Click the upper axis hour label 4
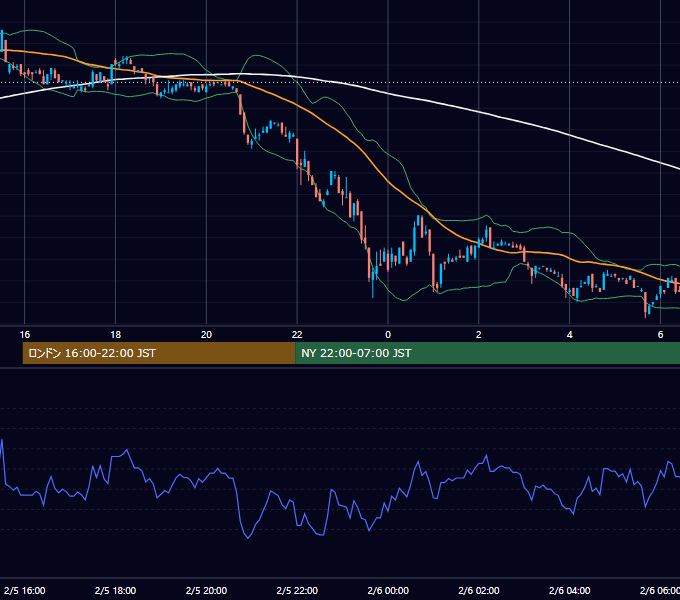The height and width of the screenshot is (600, 680). [569, 335]
